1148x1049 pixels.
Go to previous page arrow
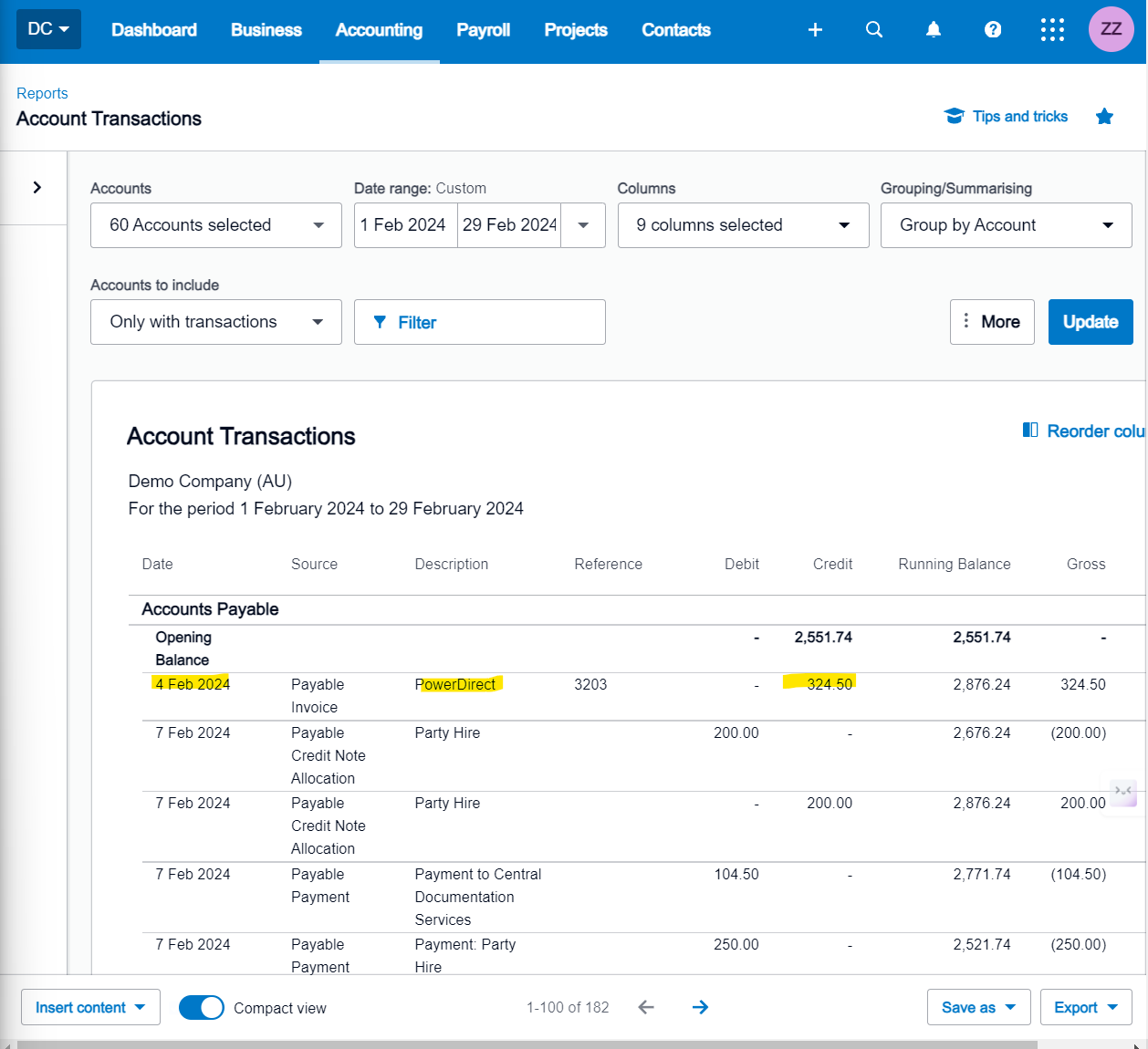point(646,1007)
